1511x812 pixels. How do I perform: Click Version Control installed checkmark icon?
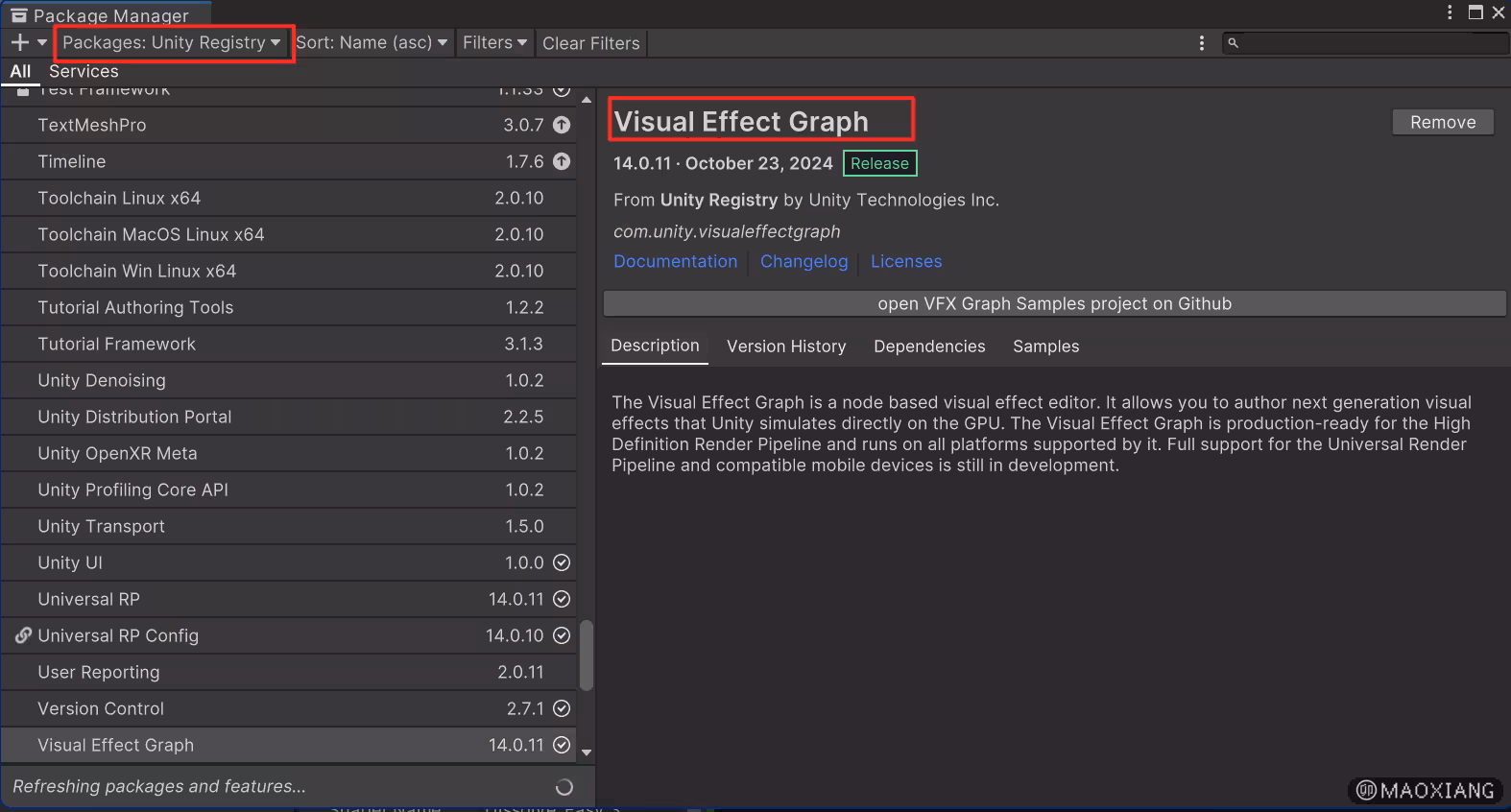[562, 708]
